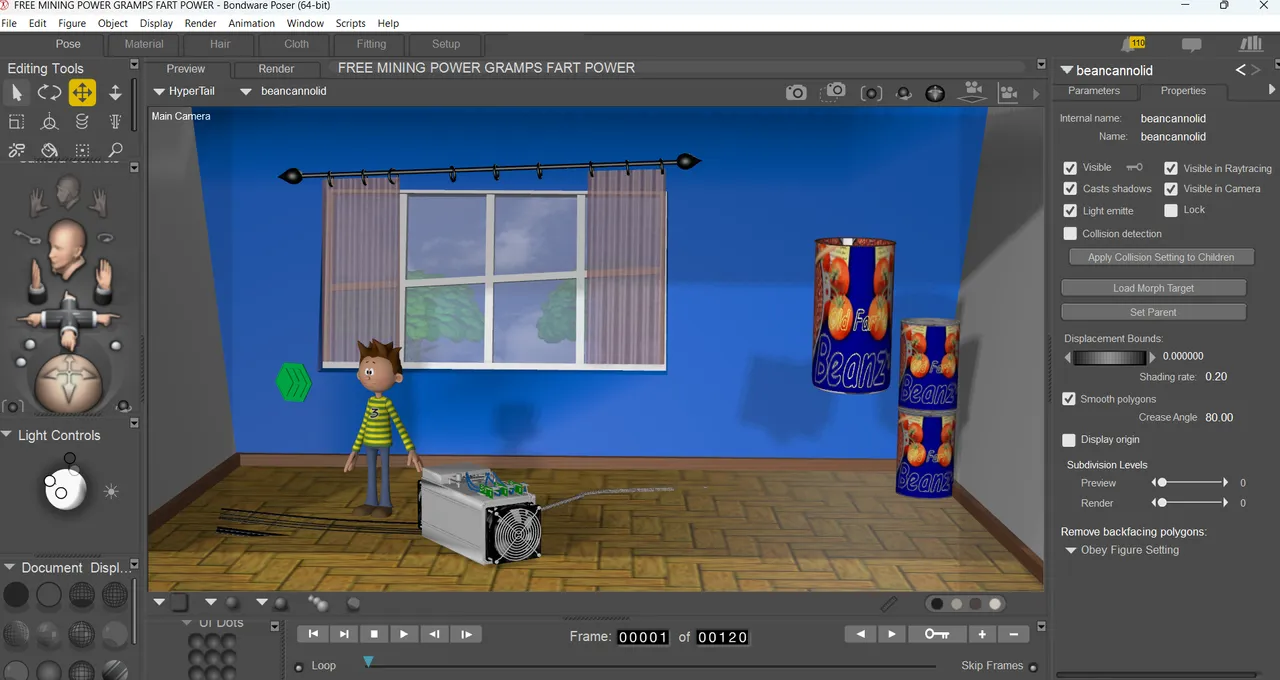Switch to the Material room tab
Image resolution: width=1280 pixels, height=680 pixels.
pos(144,44)
